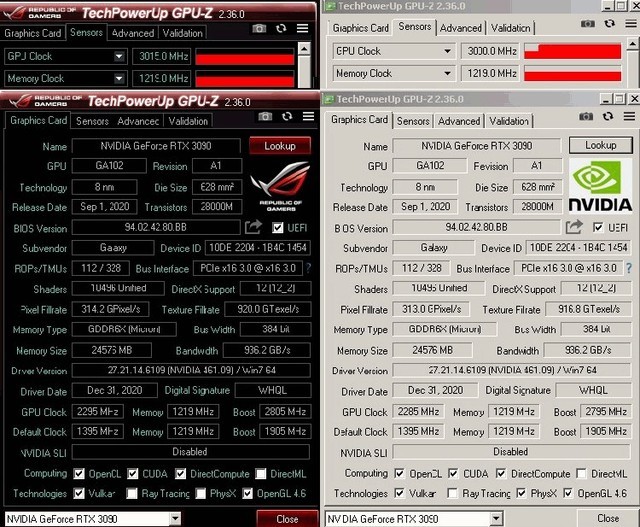Click Name field in ROG Graphics Card window
640x527 pixels.
click(x=156, y=146)
